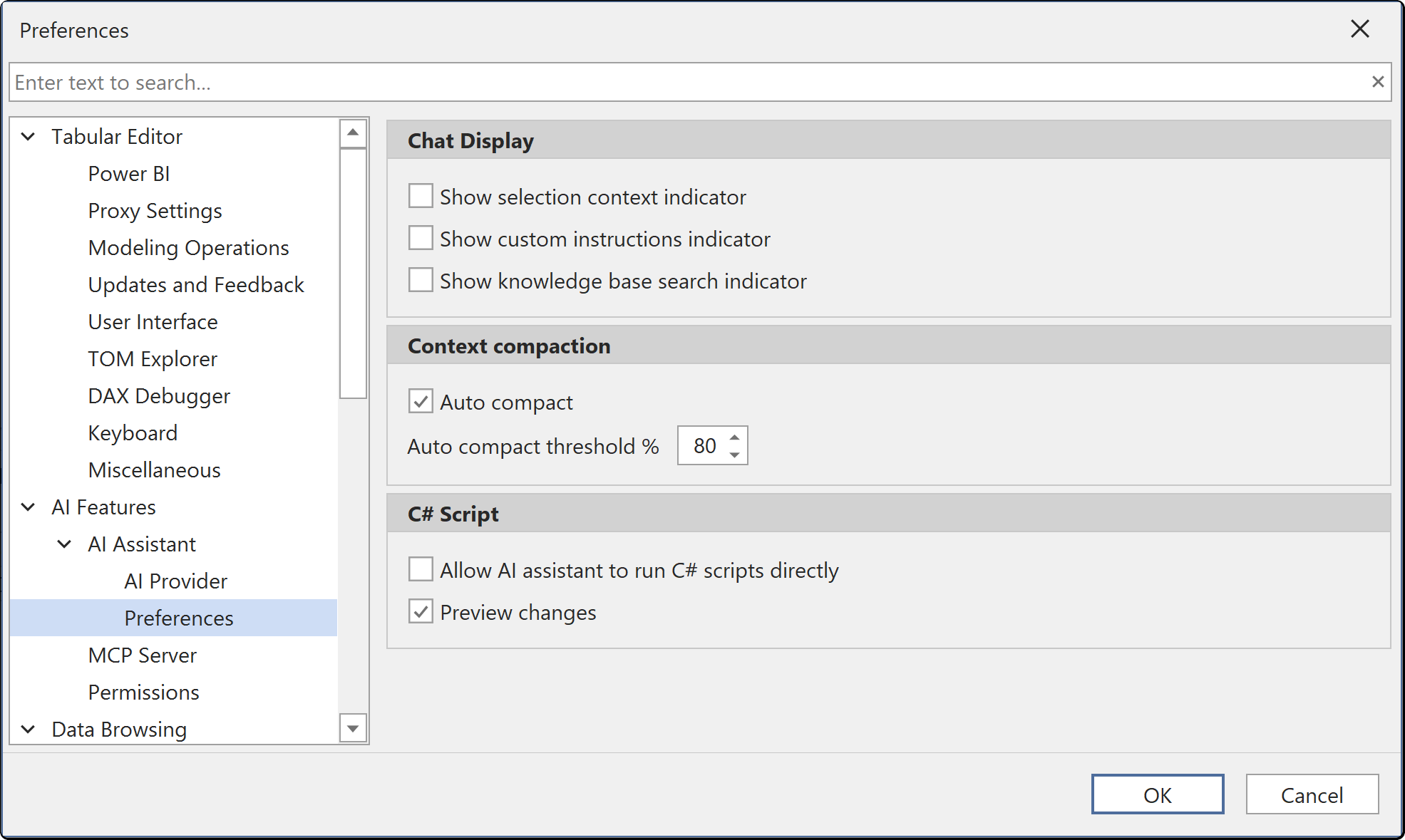Select the AI Assistant label
This screenshot has height=840, width=1405.
142,544
